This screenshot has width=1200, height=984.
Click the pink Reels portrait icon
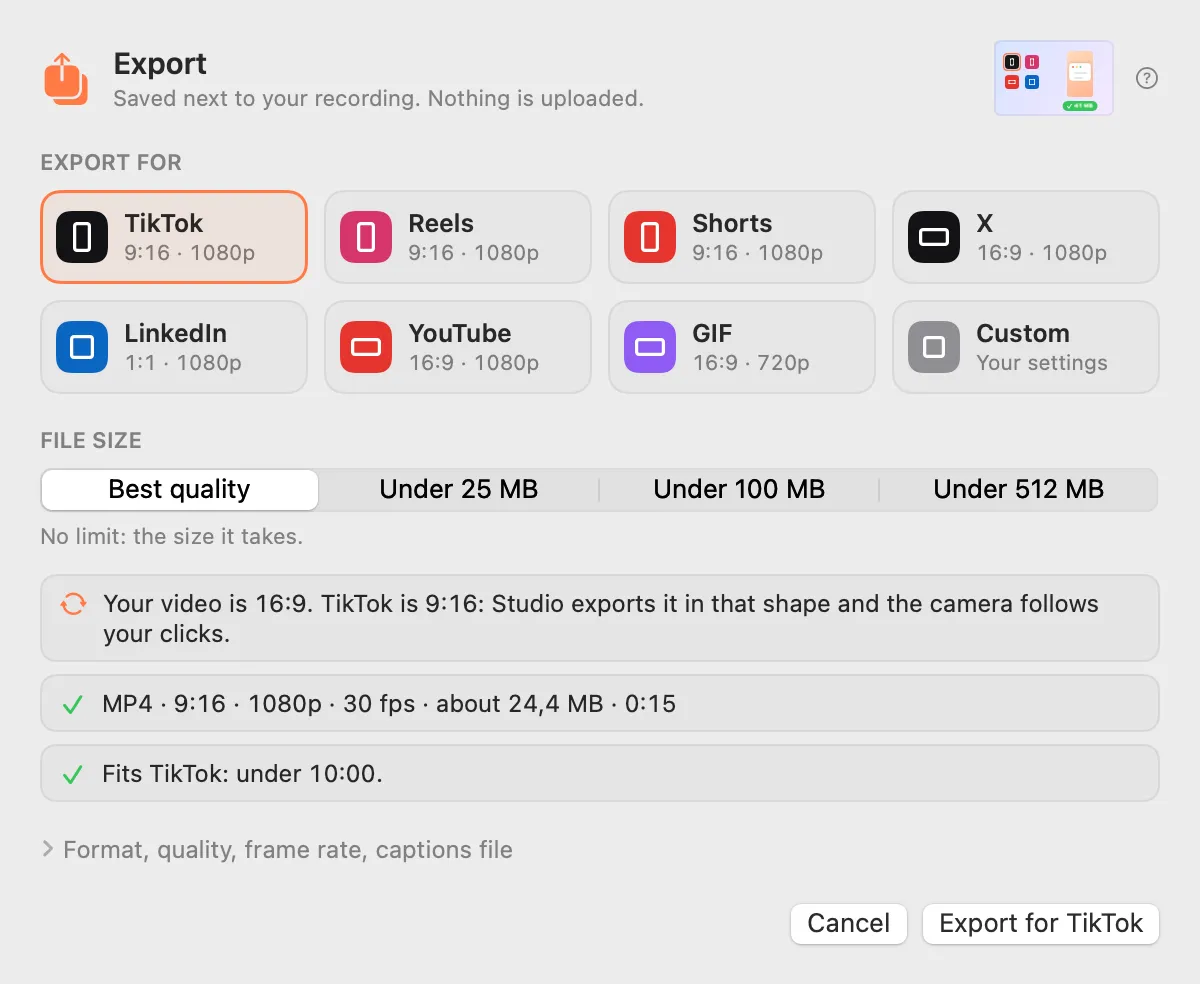tap(366, 237)
